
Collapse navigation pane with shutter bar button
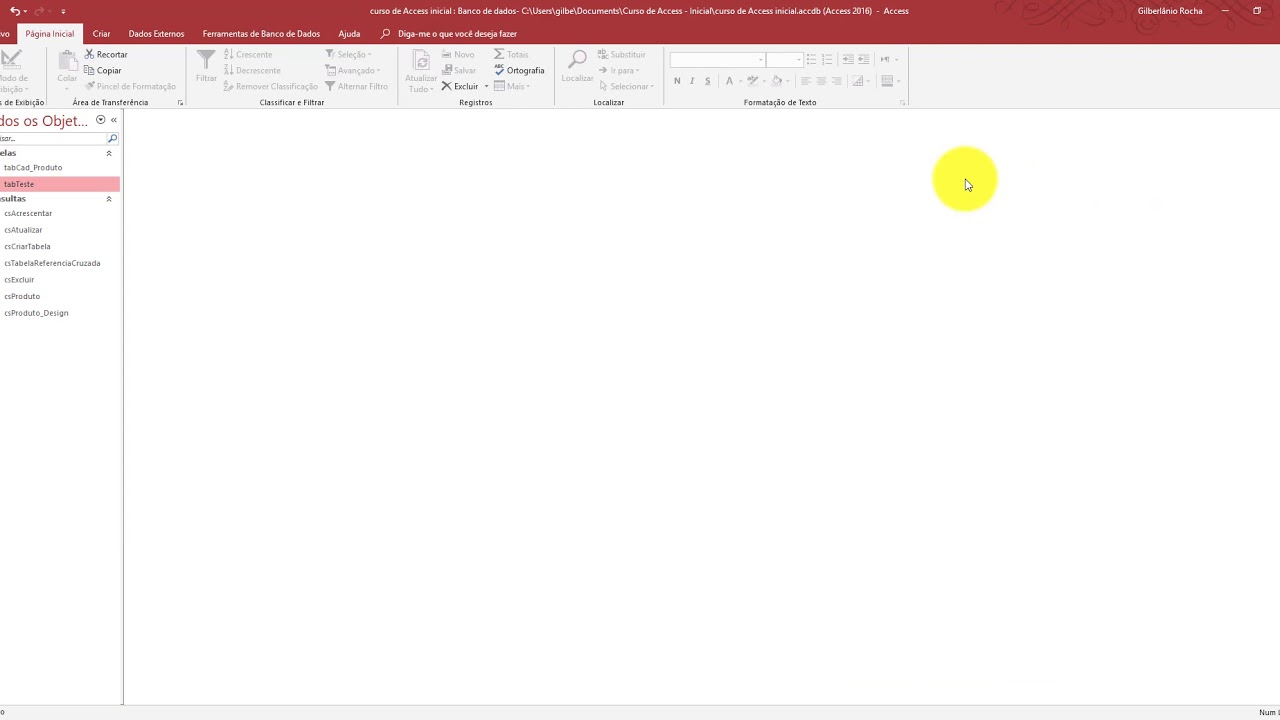pyautogui.click(x=113, y=120)
